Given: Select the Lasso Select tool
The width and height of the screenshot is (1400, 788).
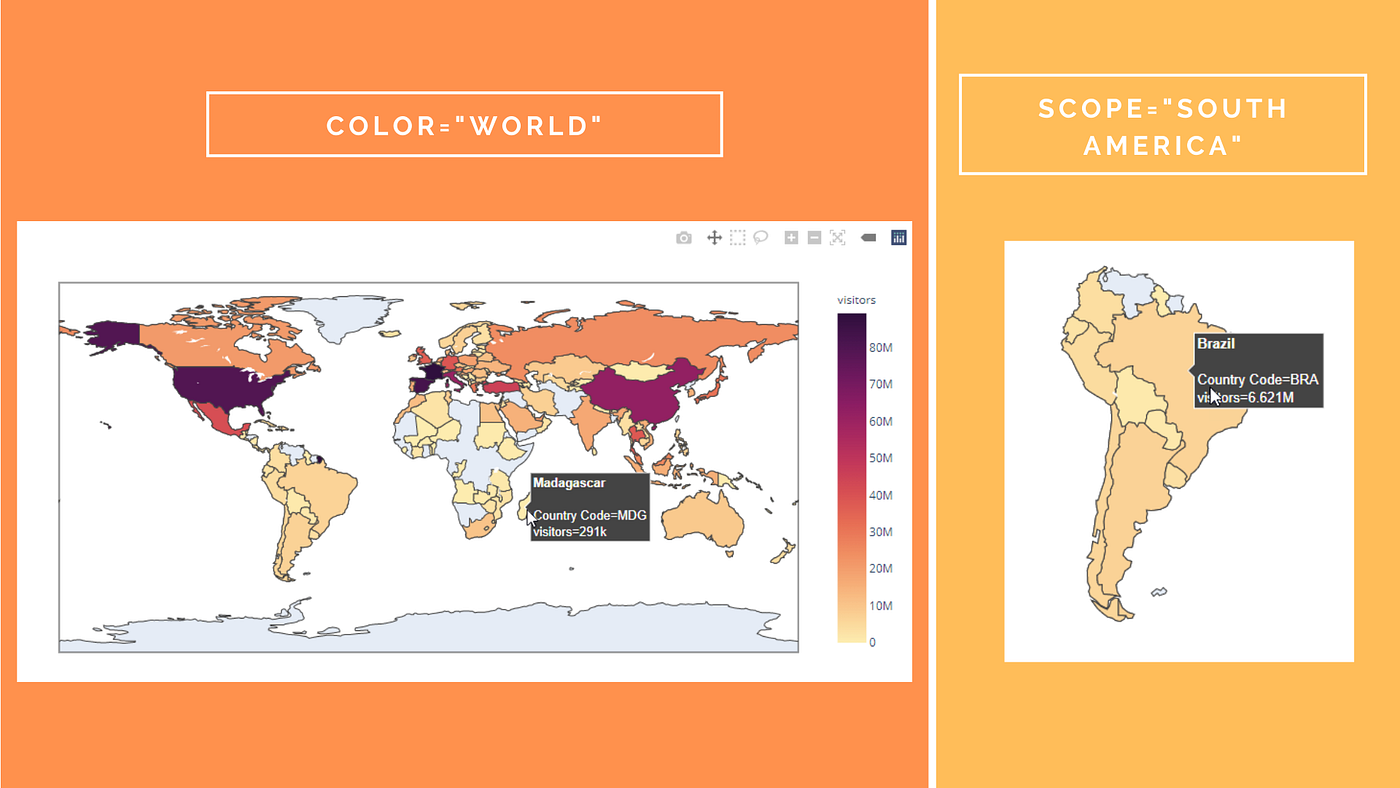Looking at the screenshot, I should [x=761, y=237].
